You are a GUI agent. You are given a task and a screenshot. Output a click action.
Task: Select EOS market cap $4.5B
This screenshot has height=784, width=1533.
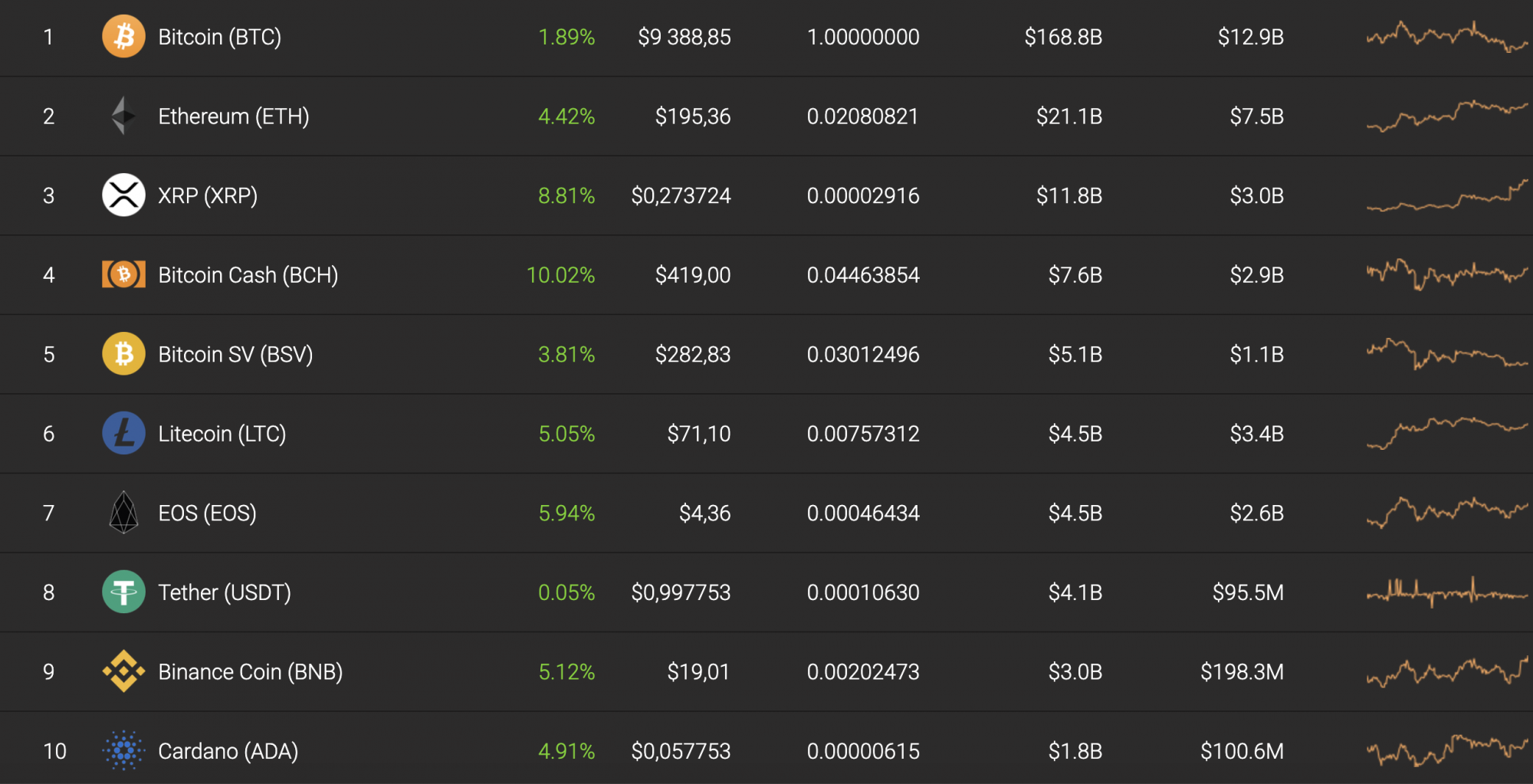1075,513
